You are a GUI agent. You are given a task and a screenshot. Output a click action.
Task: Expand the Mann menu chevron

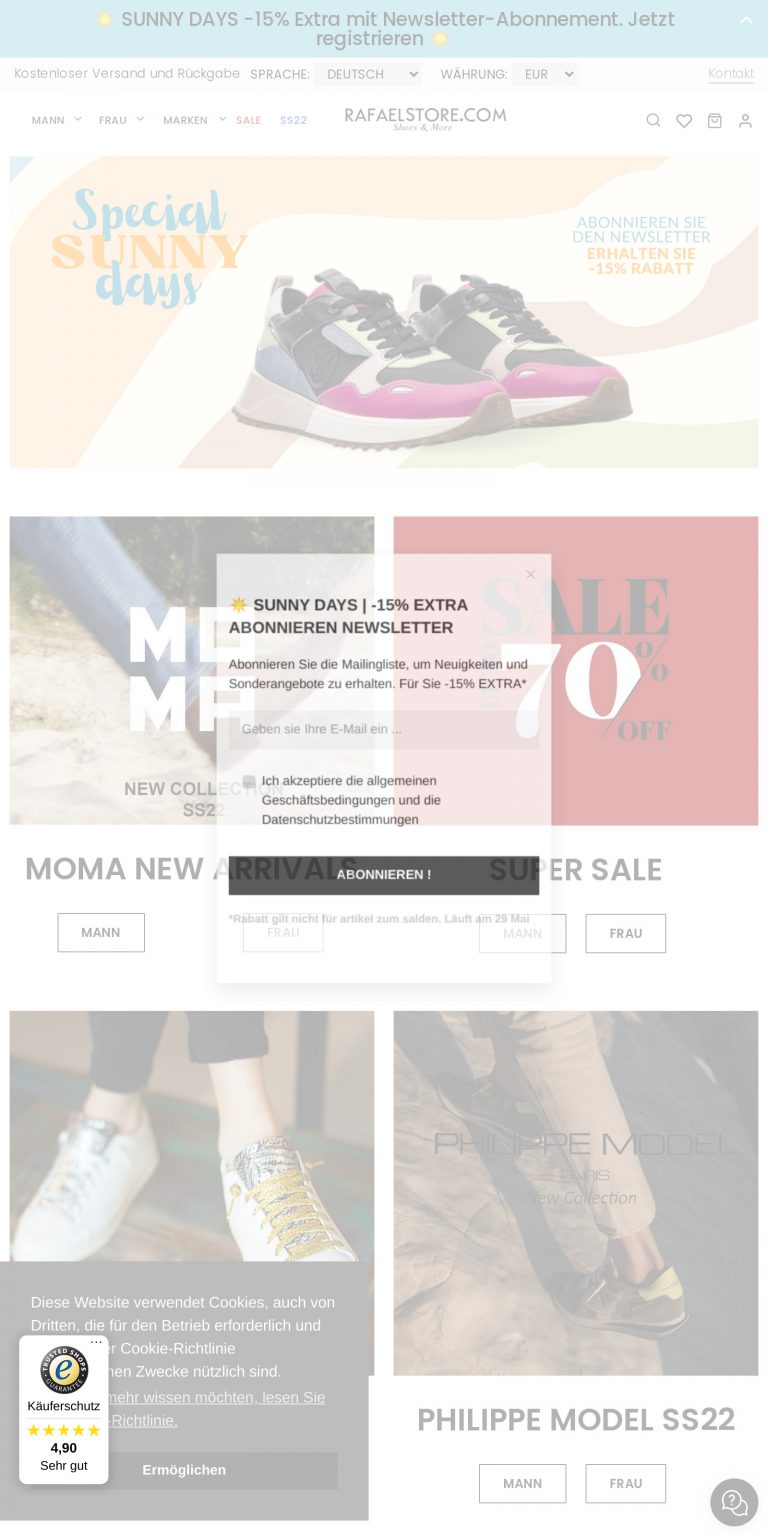pyautogui.click(x=78, y=119)
